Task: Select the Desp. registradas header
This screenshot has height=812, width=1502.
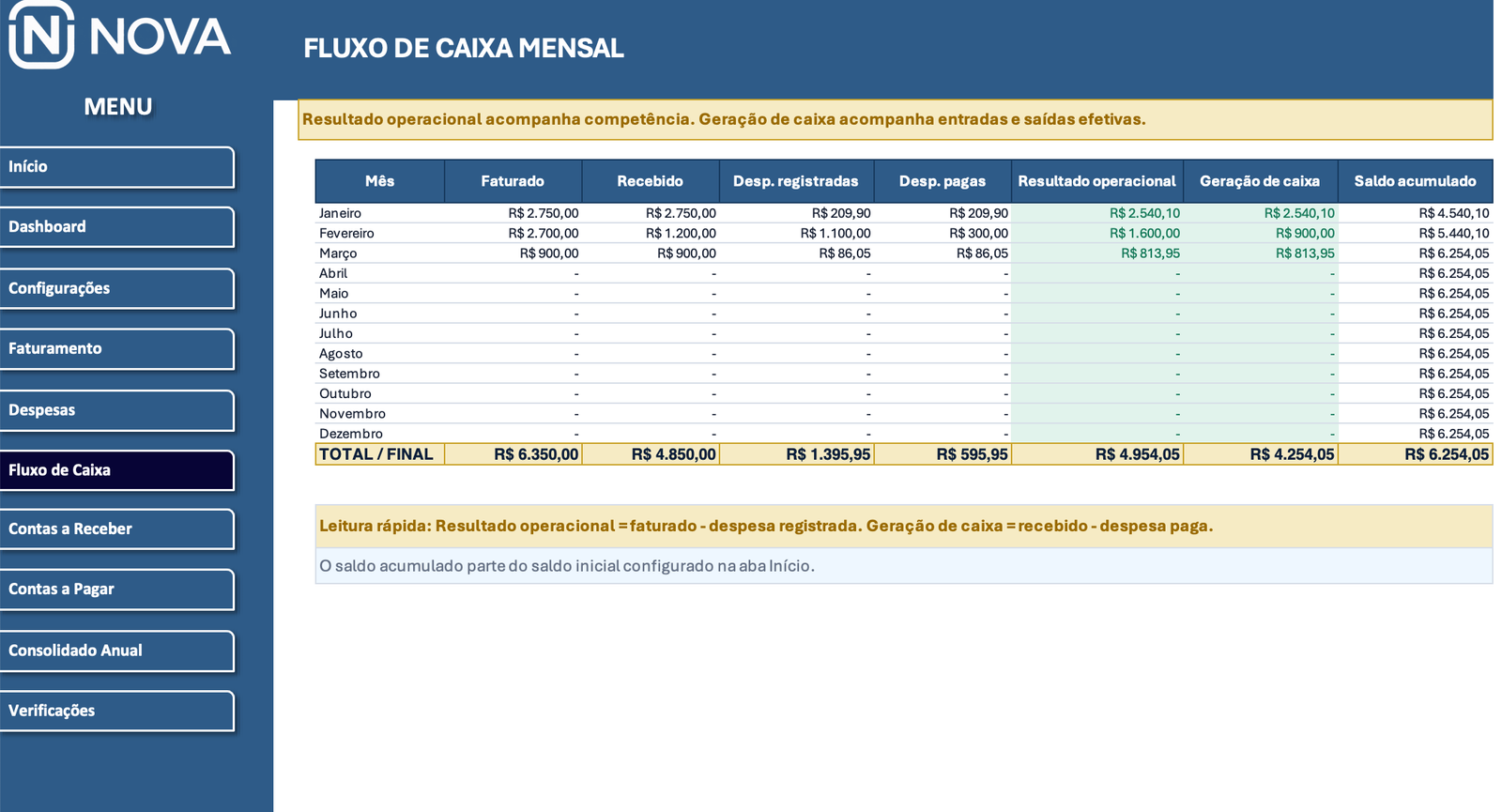Action: [x=796, y=181]
